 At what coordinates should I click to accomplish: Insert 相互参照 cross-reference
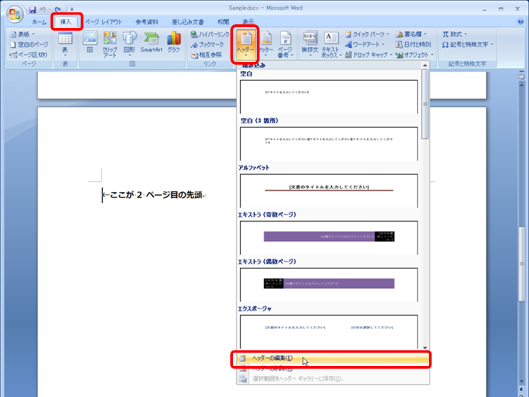206,55
